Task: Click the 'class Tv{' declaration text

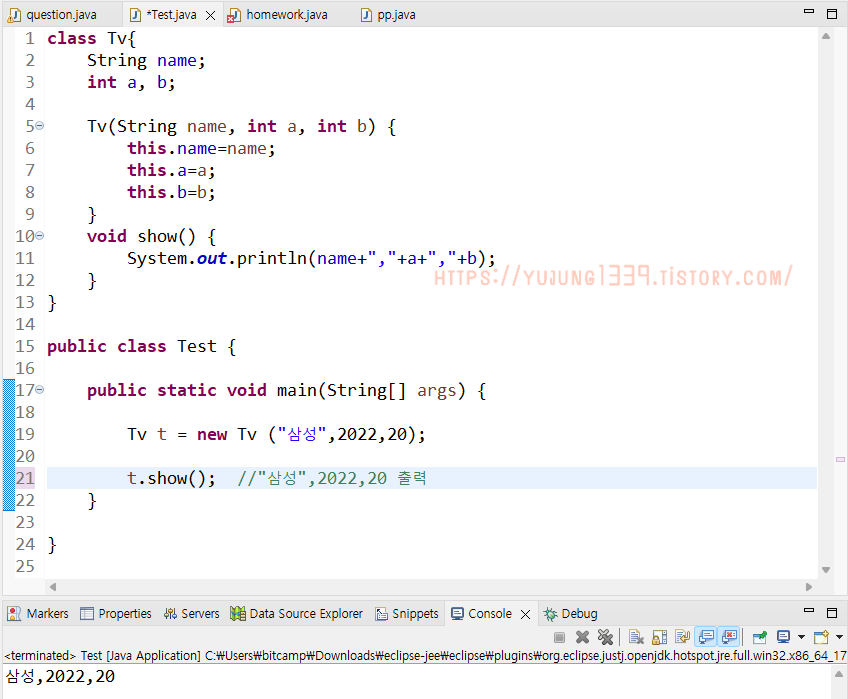Action: [91, 38]
